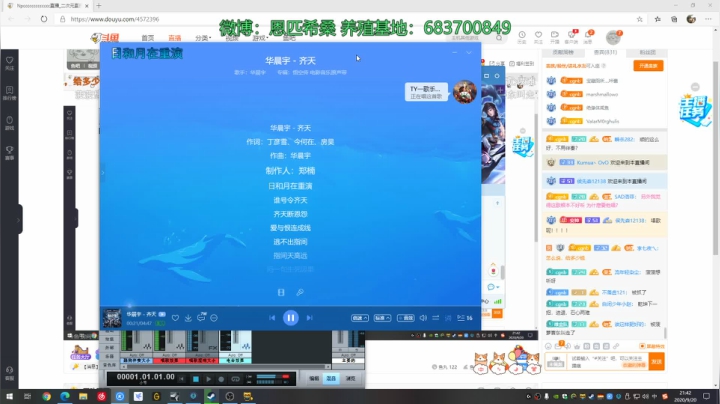
Task: Open Esports trophy in Douyu left sidebar
Action: (x=10, y=153)
